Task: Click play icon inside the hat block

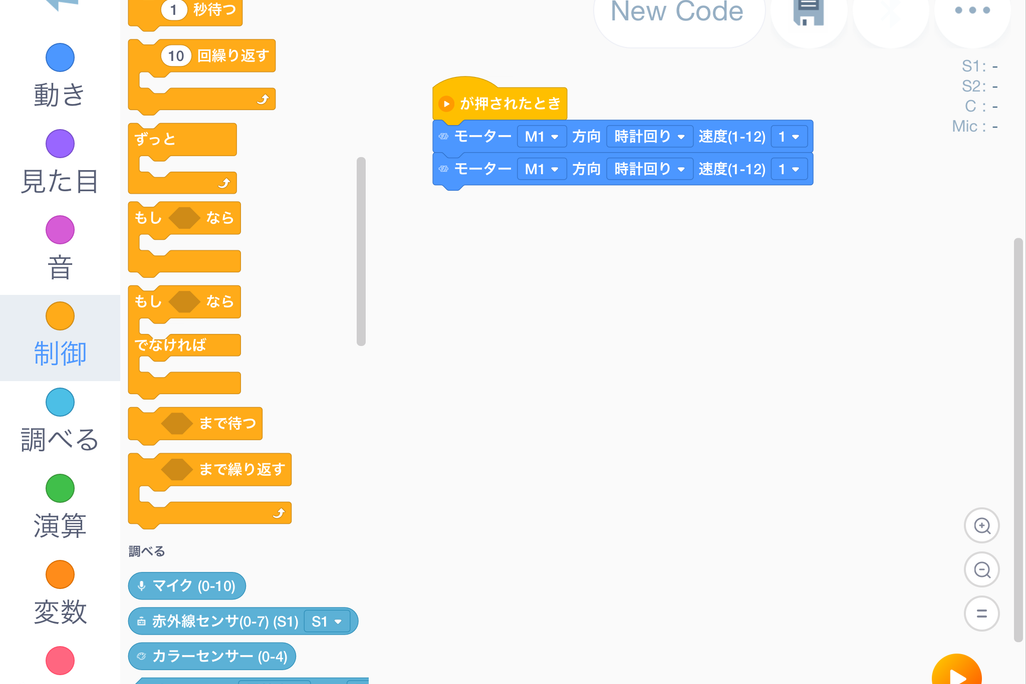Action: point(446,103)
